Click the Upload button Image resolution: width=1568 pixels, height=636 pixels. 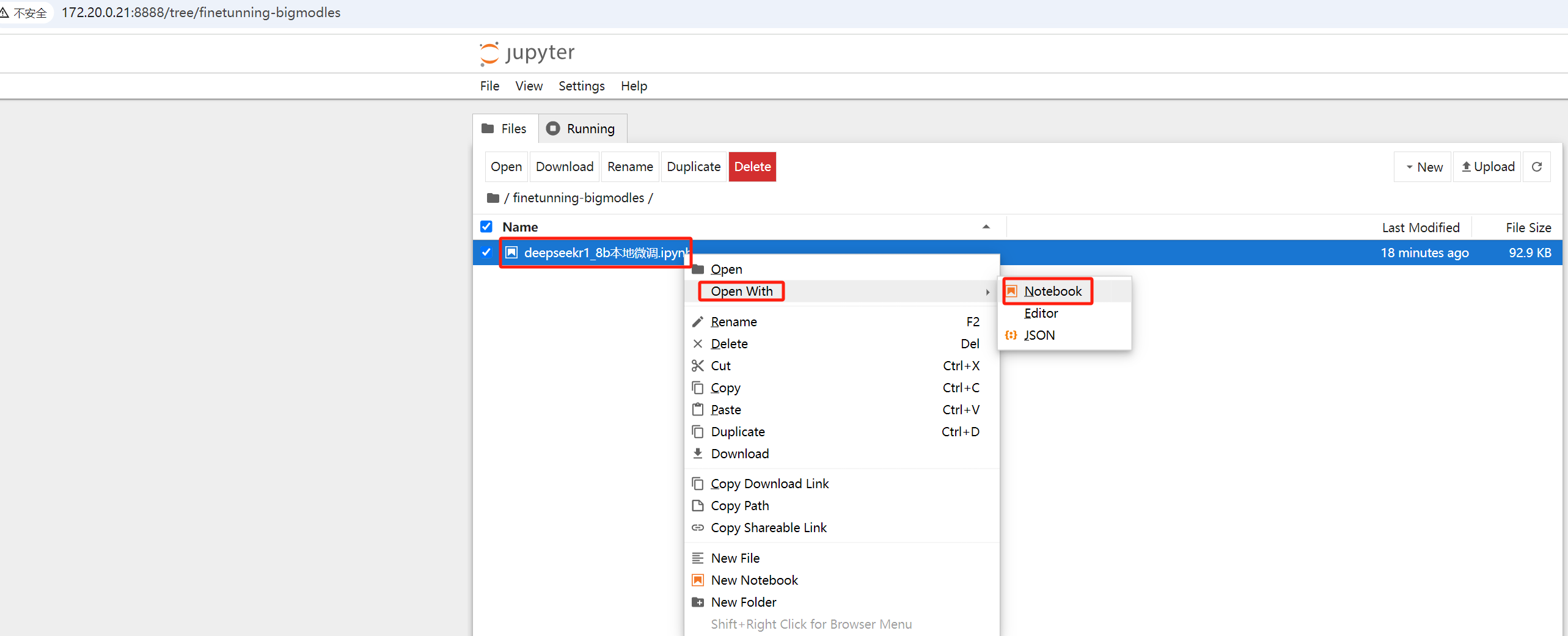[1487, 167]
